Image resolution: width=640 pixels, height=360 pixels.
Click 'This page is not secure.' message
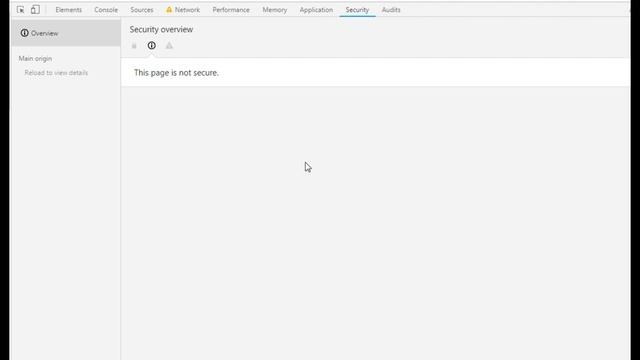coord(176,73)
